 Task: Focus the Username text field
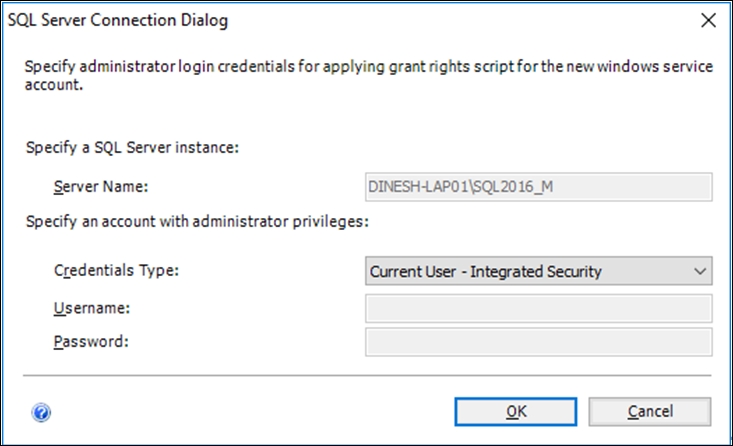539,309
